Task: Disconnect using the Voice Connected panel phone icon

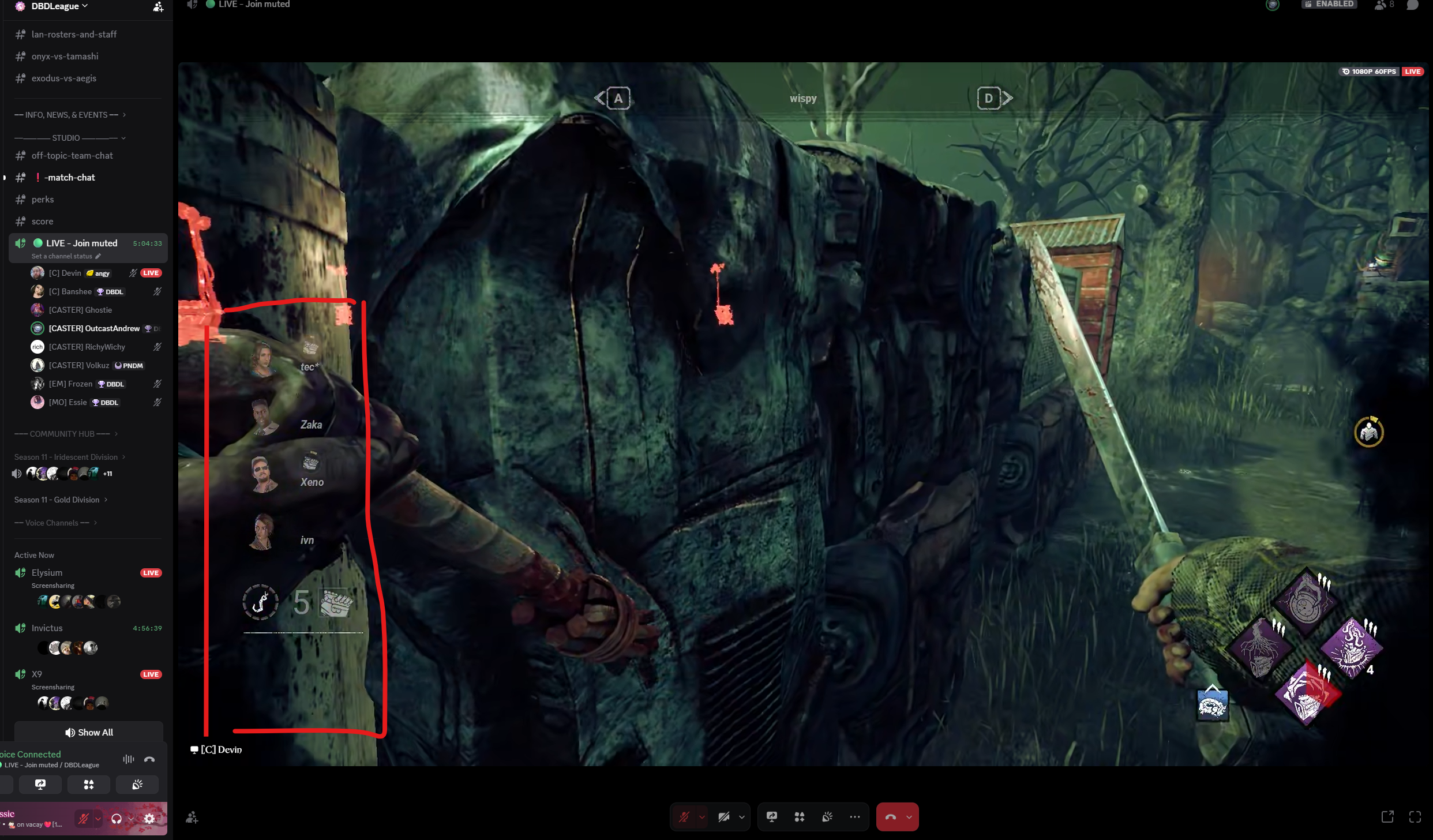Action: click(149, 759)
